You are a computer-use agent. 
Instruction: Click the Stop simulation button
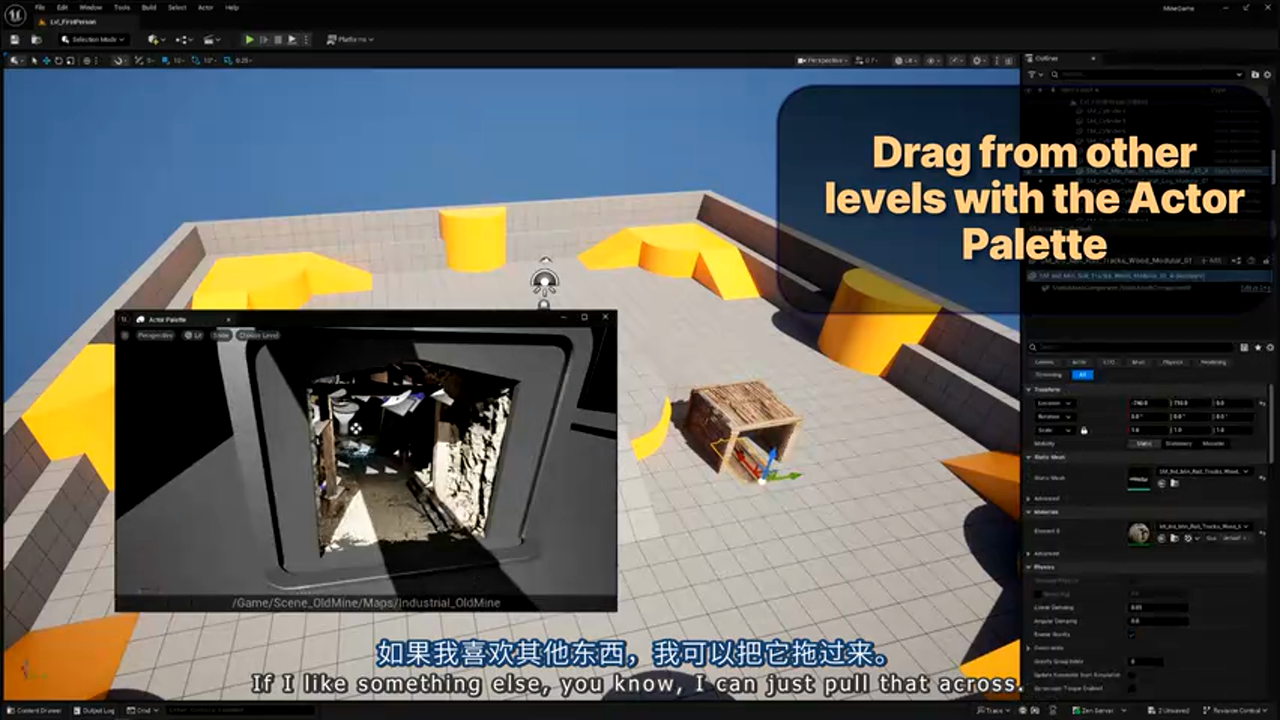coord(278,40)
